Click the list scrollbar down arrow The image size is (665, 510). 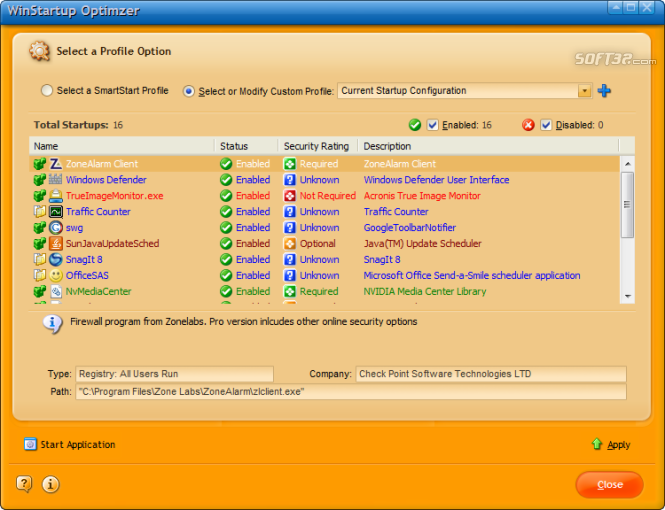point(628,296)
